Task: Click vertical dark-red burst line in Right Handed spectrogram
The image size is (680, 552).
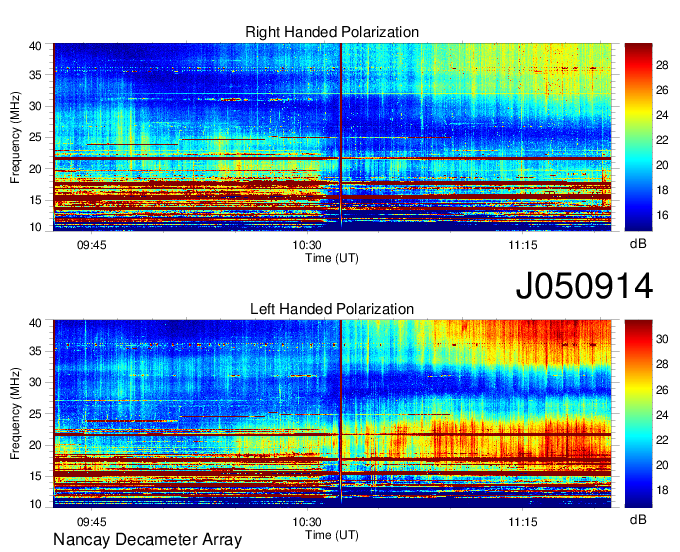Action: (x=341, y=134)
